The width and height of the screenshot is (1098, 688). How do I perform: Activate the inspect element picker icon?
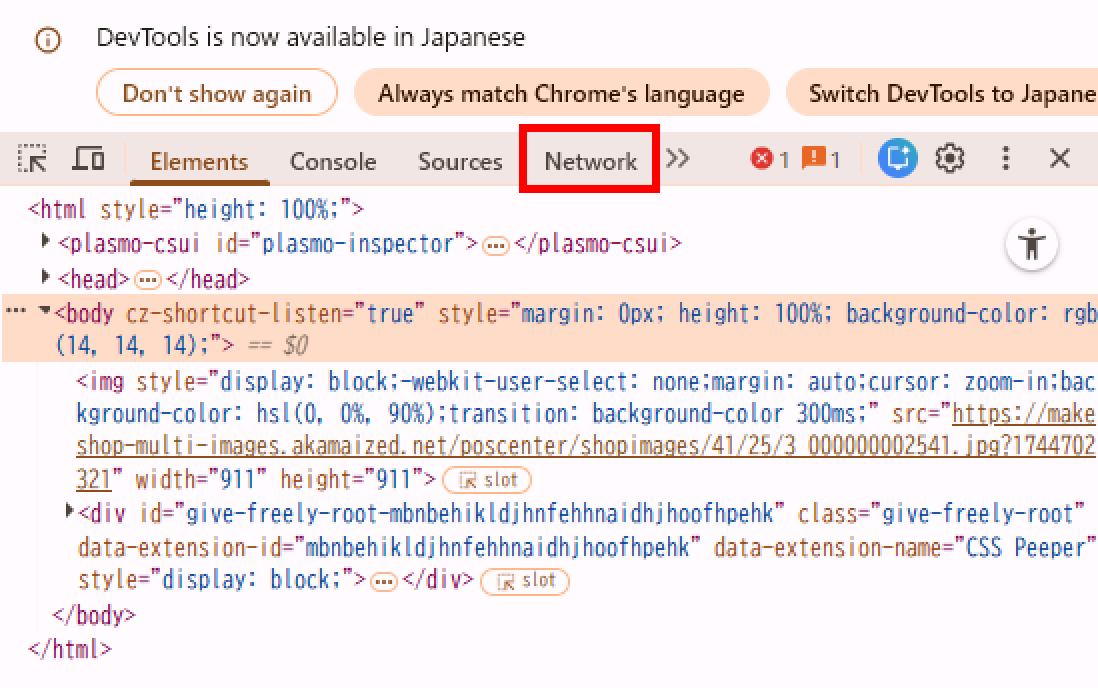pos(33,159)
